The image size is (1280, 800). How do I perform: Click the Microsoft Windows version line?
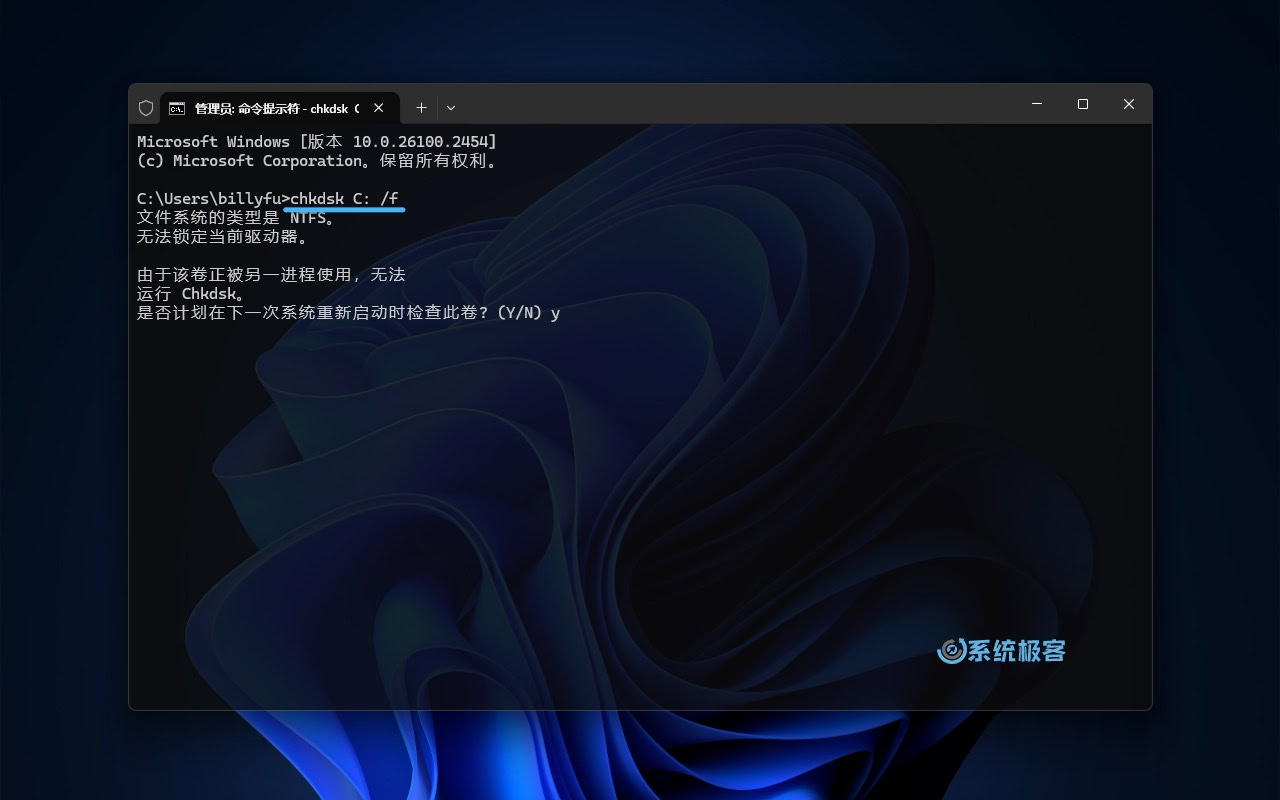click(317, 142)
